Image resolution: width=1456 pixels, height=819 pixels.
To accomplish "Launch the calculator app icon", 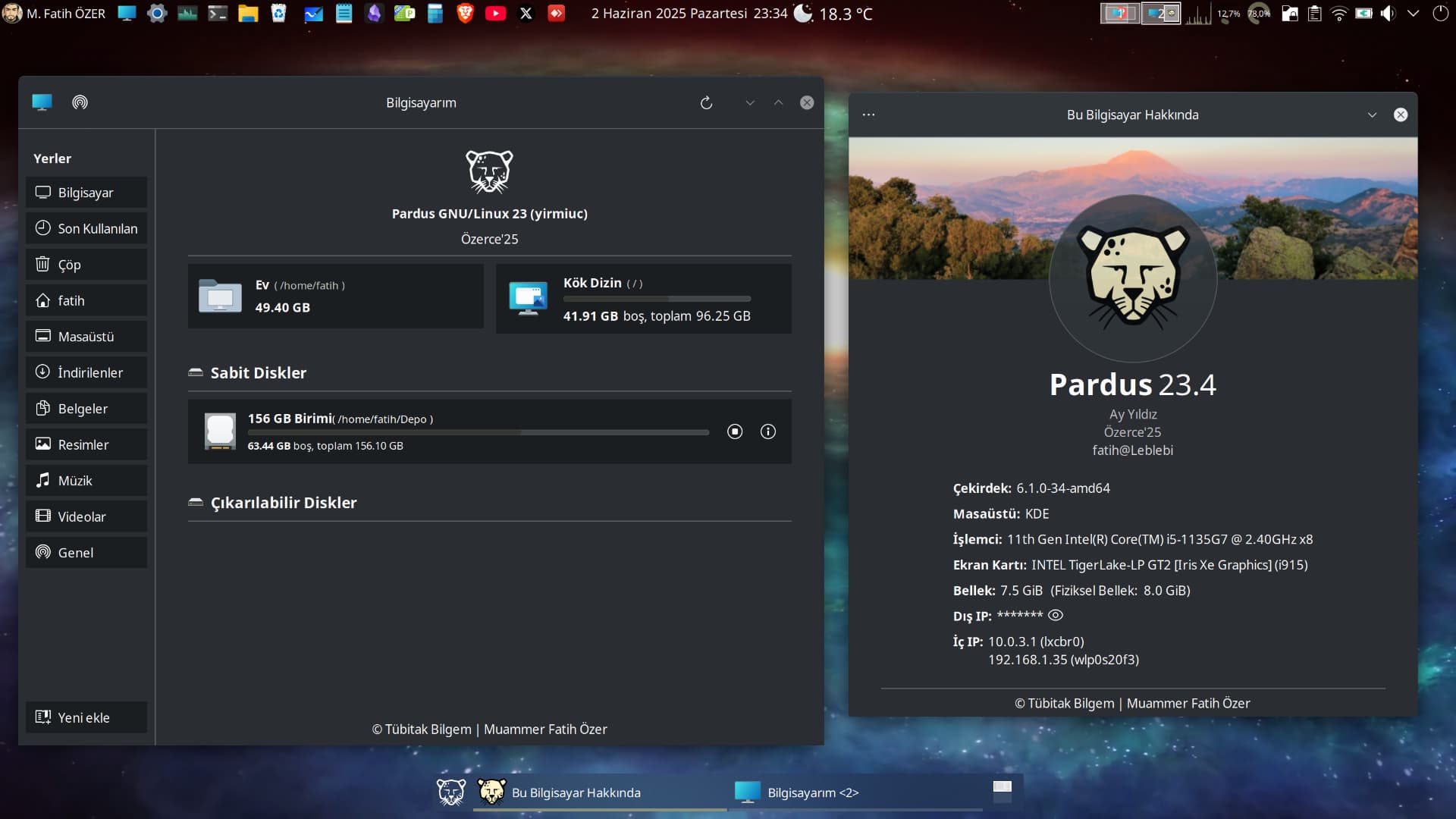I will coord(435,14).
